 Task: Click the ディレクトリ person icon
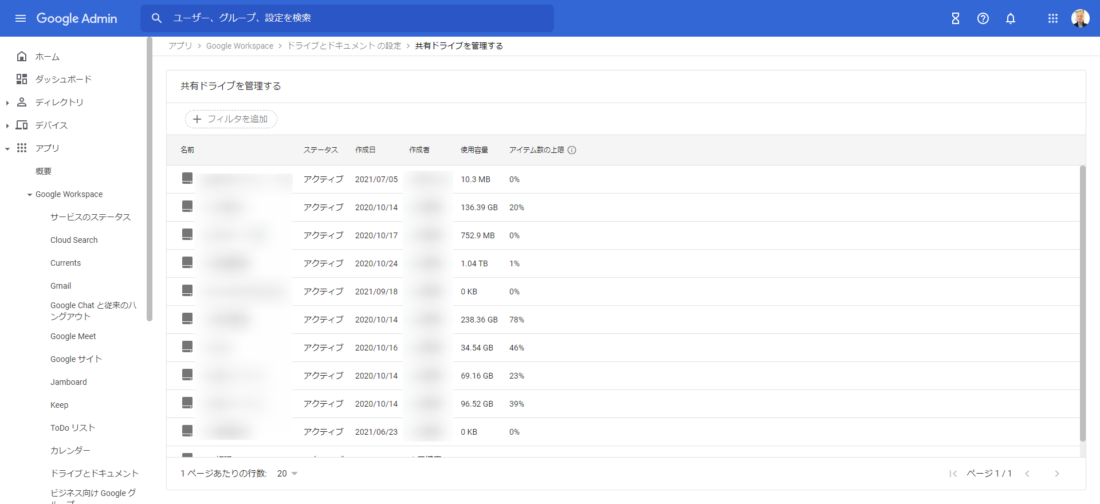pos(22,102)
